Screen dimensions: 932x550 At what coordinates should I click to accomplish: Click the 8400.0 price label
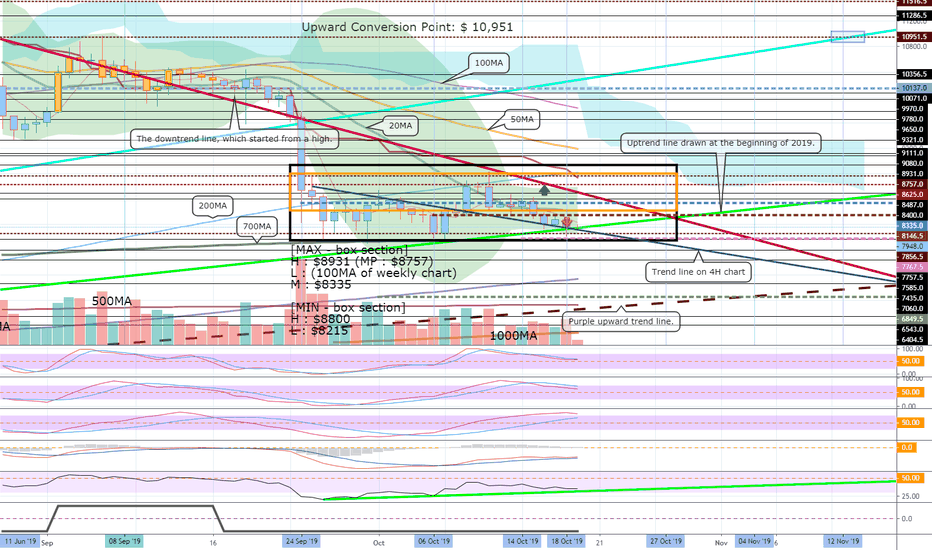[912, 215]
